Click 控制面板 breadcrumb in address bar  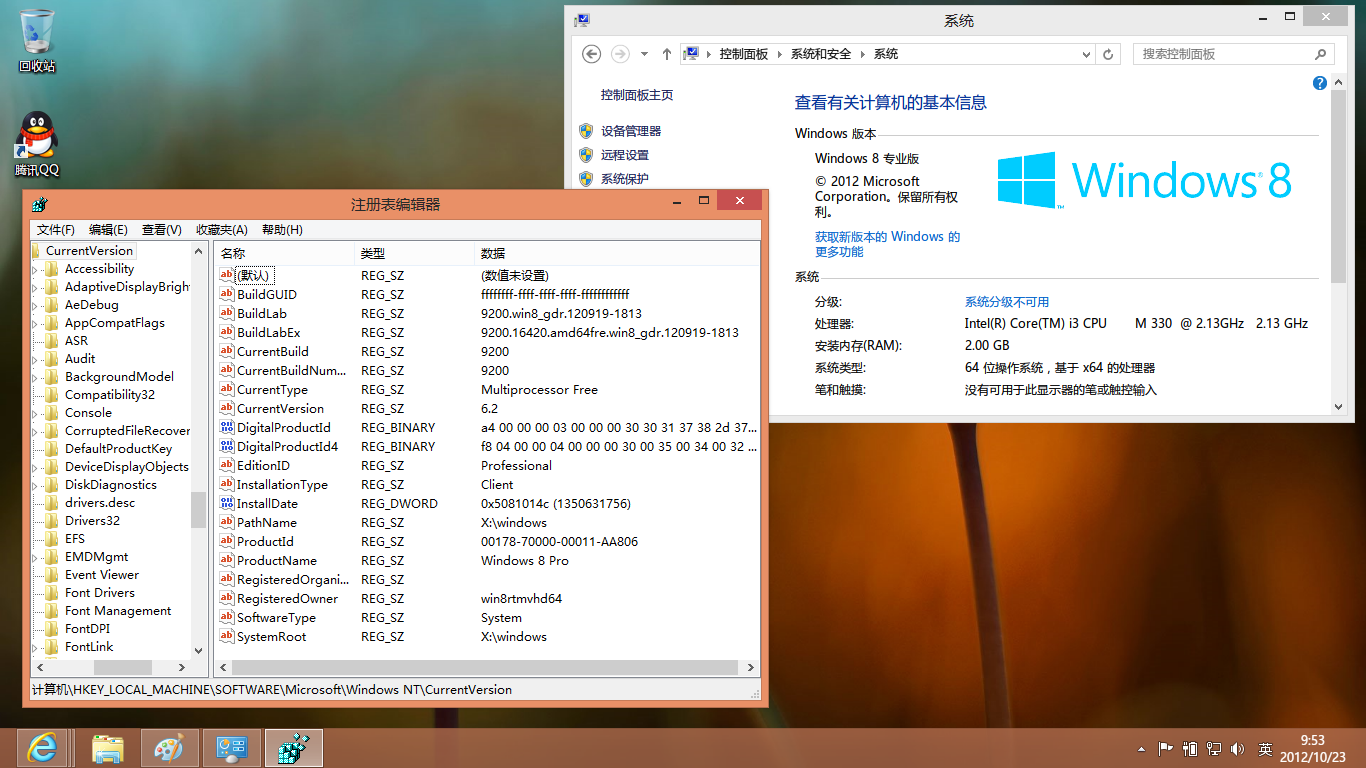pos(744,54)
